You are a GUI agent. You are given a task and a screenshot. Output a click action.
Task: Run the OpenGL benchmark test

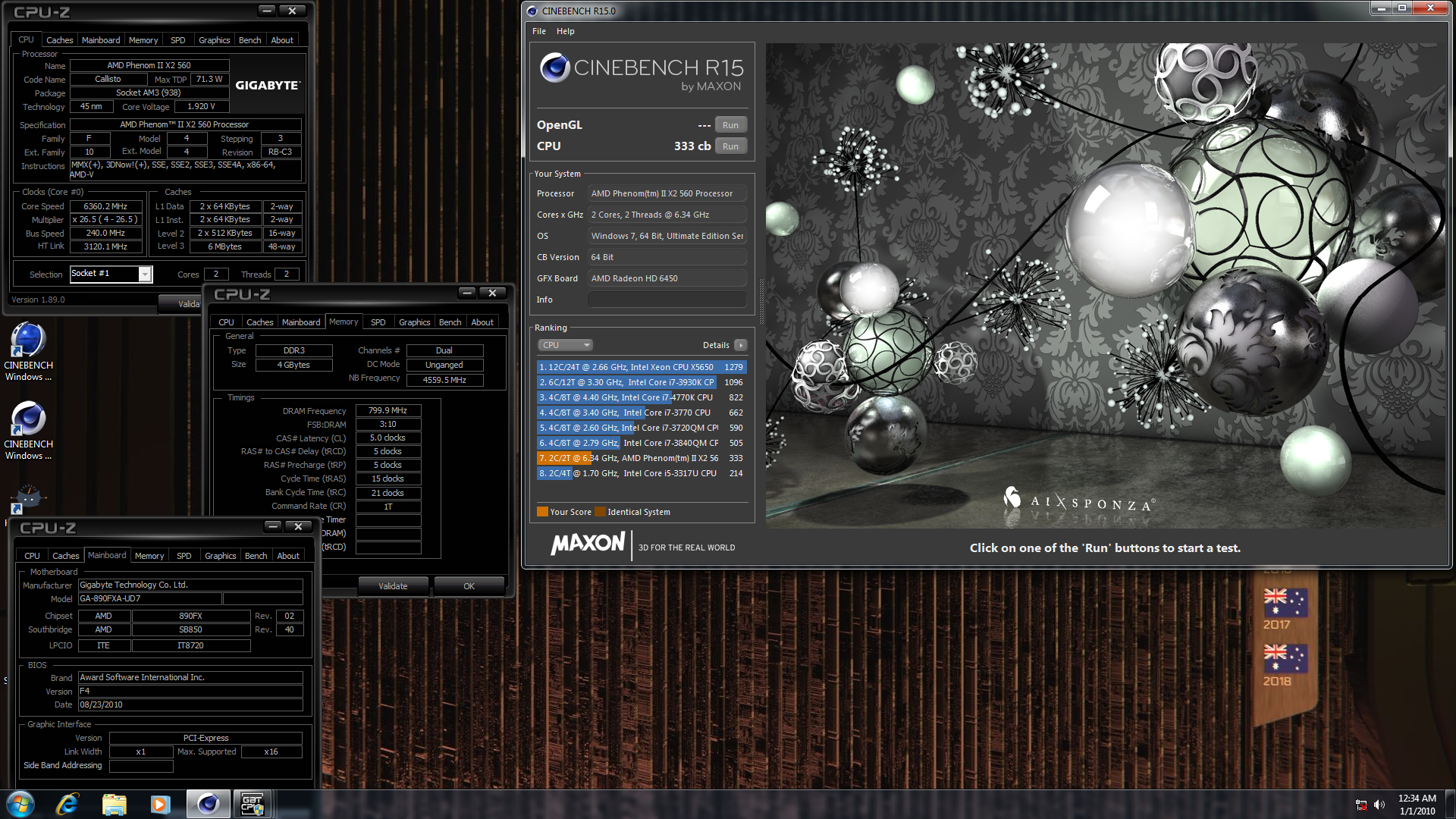point(730,125)
